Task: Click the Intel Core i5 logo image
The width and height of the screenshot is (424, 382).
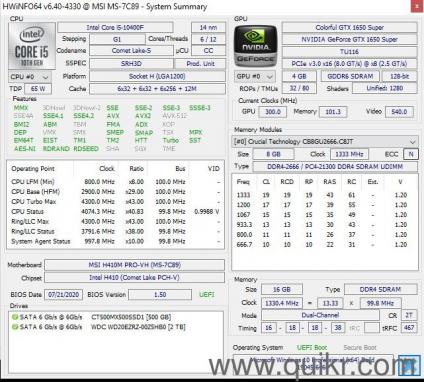Action: point(31,46)
